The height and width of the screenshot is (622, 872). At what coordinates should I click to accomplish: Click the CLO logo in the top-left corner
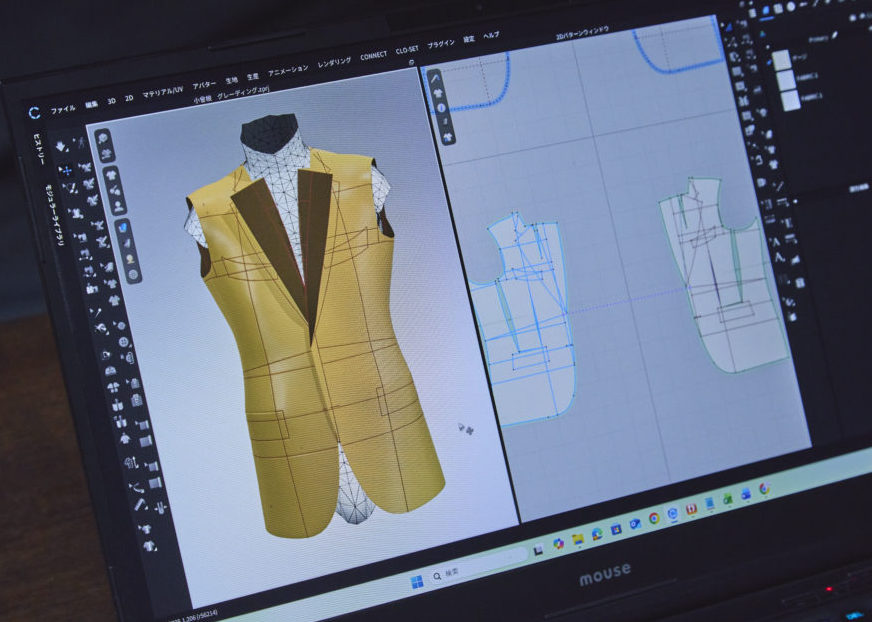(34, 113)
